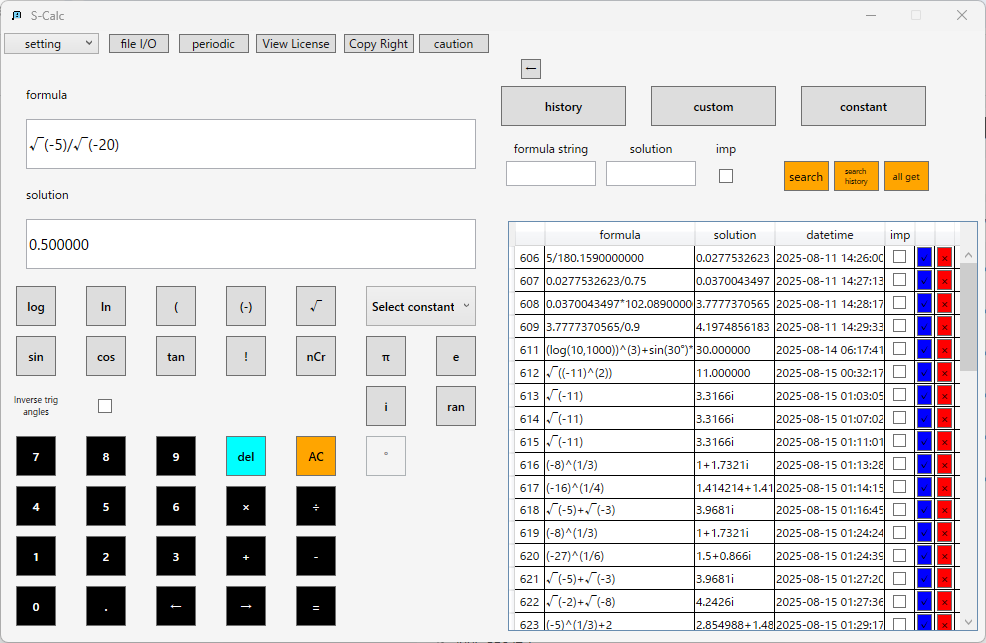
Task: Click blue recall button for row 606
Action: 924,258
